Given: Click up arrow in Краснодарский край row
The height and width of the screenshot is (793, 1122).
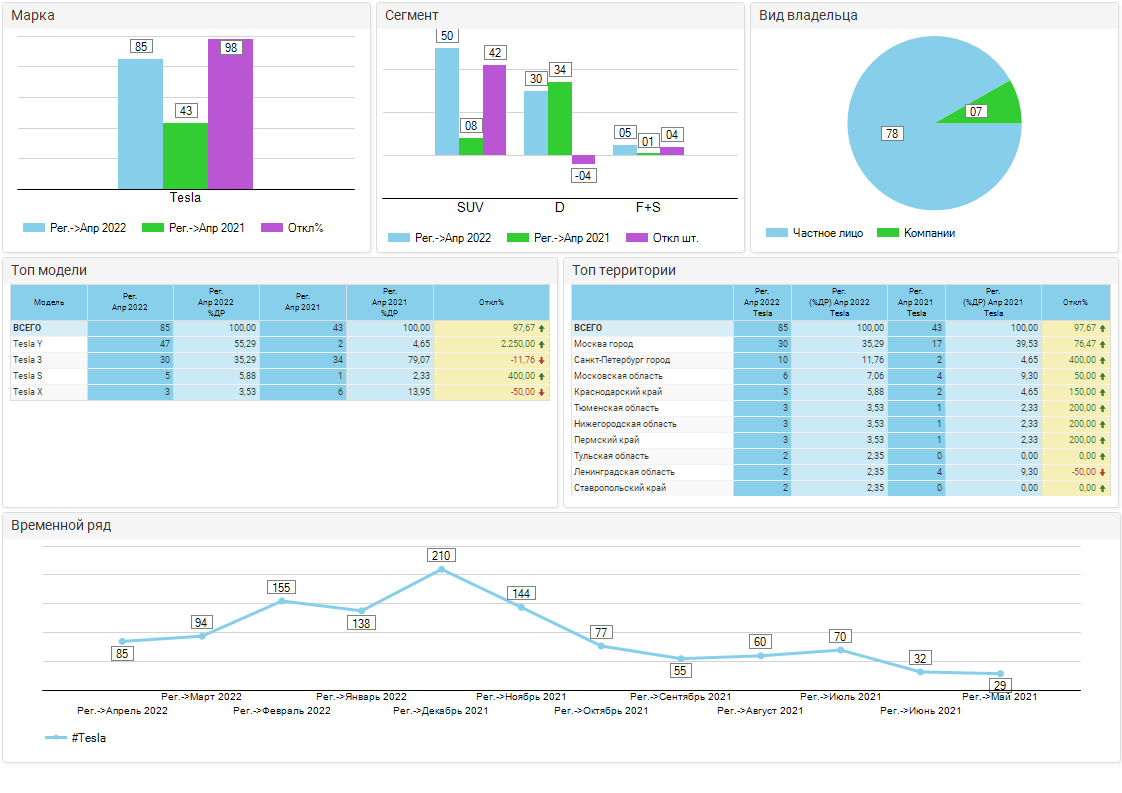Looking at the screenshot, I should (1103, 392).
